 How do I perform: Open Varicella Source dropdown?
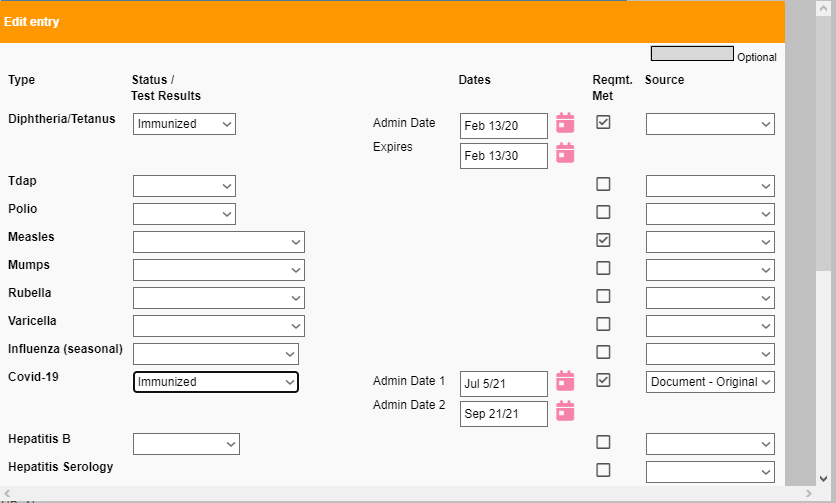pos(710,326)
